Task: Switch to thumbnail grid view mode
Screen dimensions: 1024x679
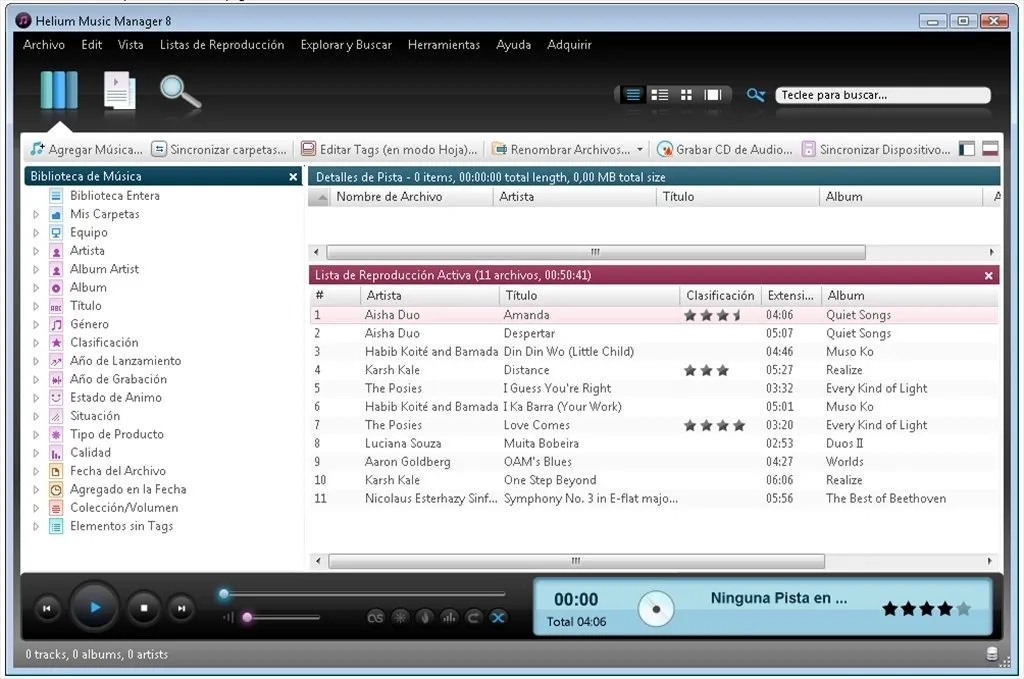Action: point(686,95)
